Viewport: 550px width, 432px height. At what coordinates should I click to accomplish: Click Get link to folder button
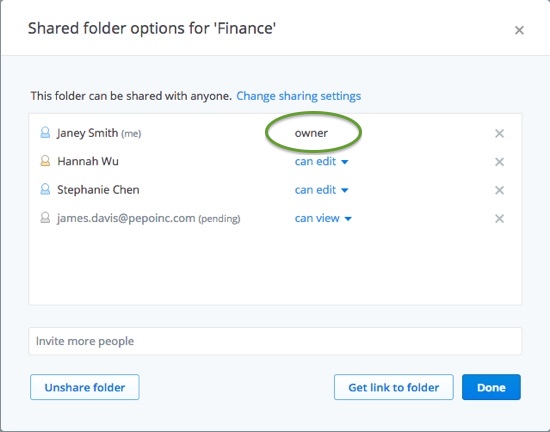point(394,387)
